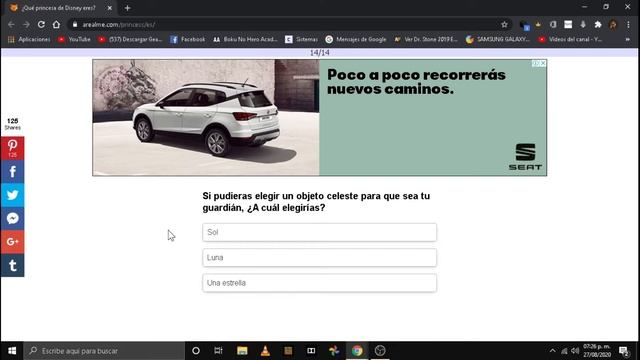
Task: Choose the 'Sol' answer option
Action: pyautogui.click(x=319, y=232)
